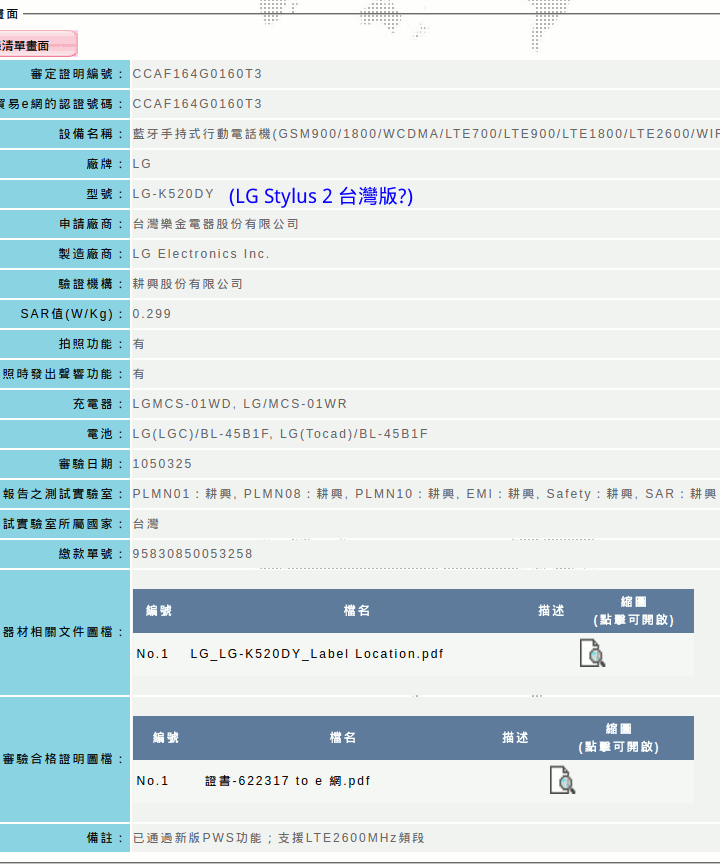
Task: Click battery value LG(LGC)/BL-45B1F
Action: pyautogui.click(x=201, y=434)
